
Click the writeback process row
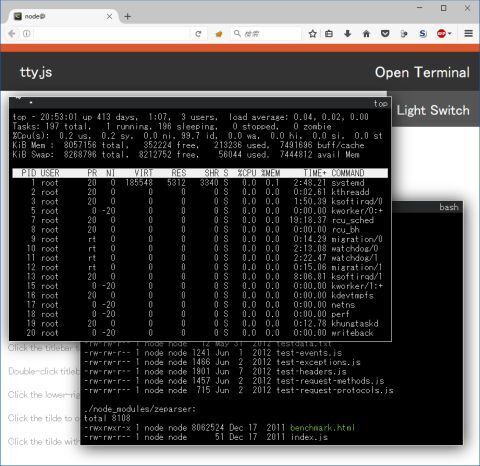point(200,333)
